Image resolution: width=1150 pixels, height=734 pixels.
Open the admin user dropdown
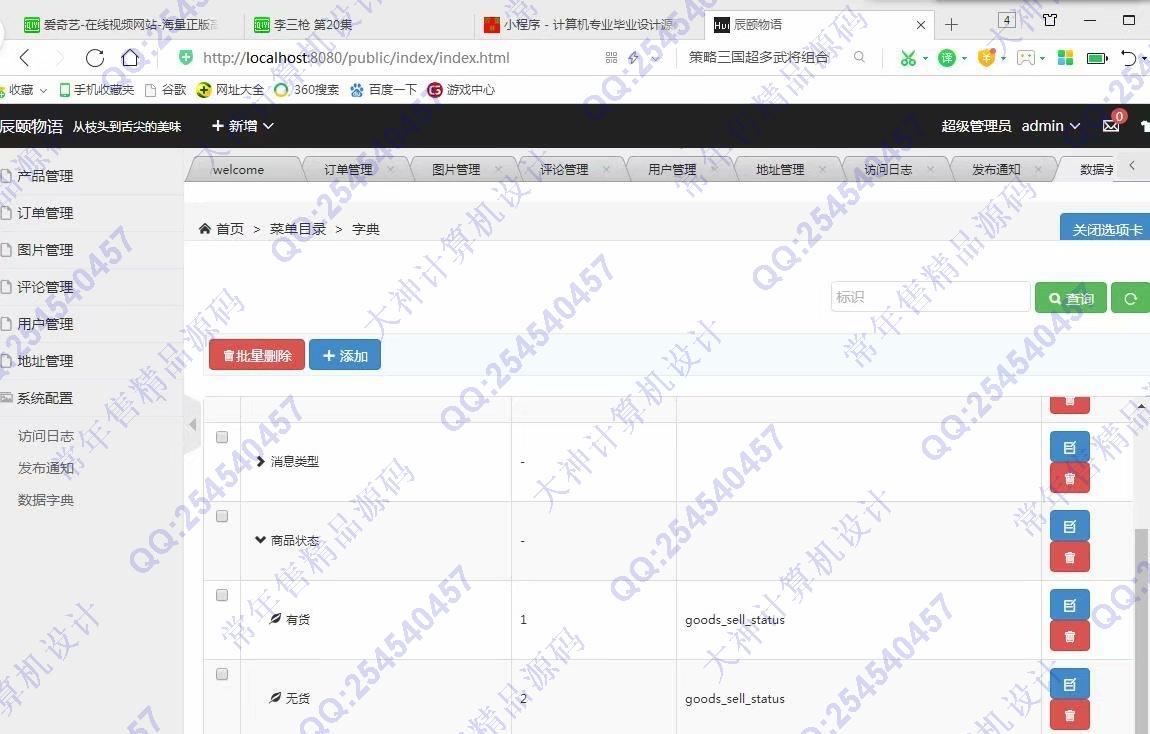pos(1051,126)
